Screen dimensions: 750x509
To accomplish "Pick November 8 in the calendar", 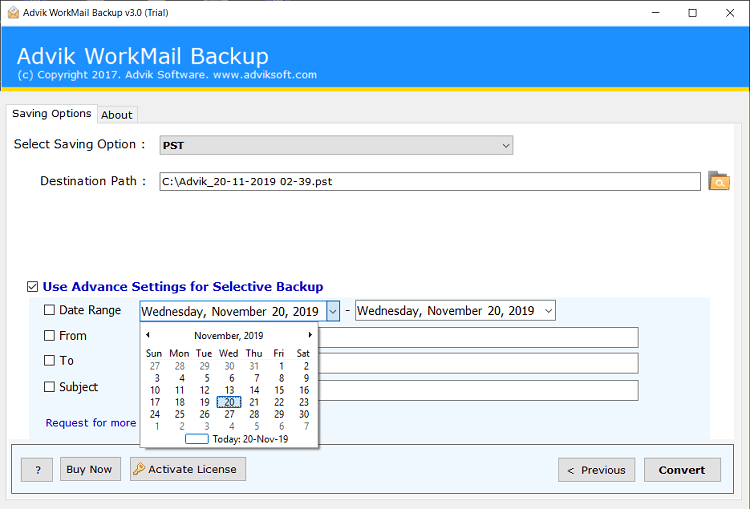I will (x=281, y=378).
